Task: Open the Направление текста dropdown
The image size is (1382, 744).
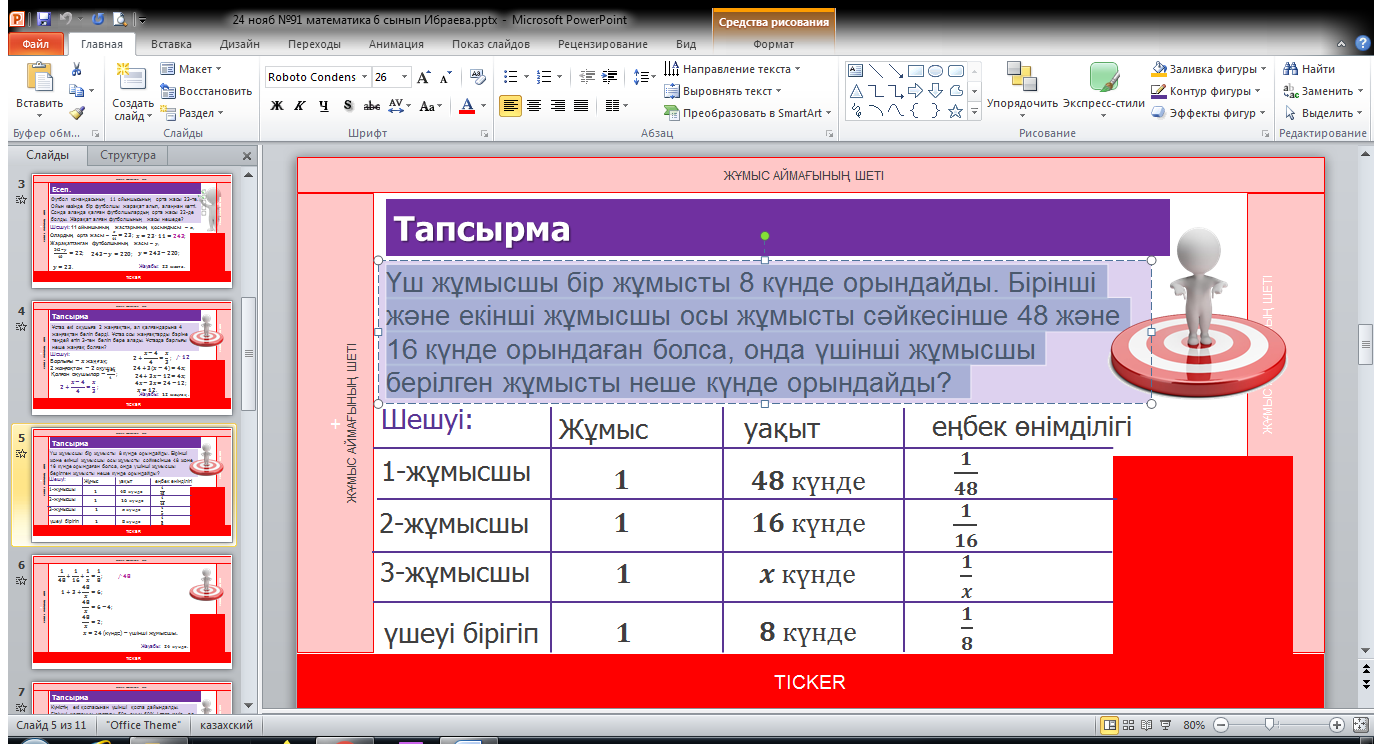Action: tap(733, 69)
